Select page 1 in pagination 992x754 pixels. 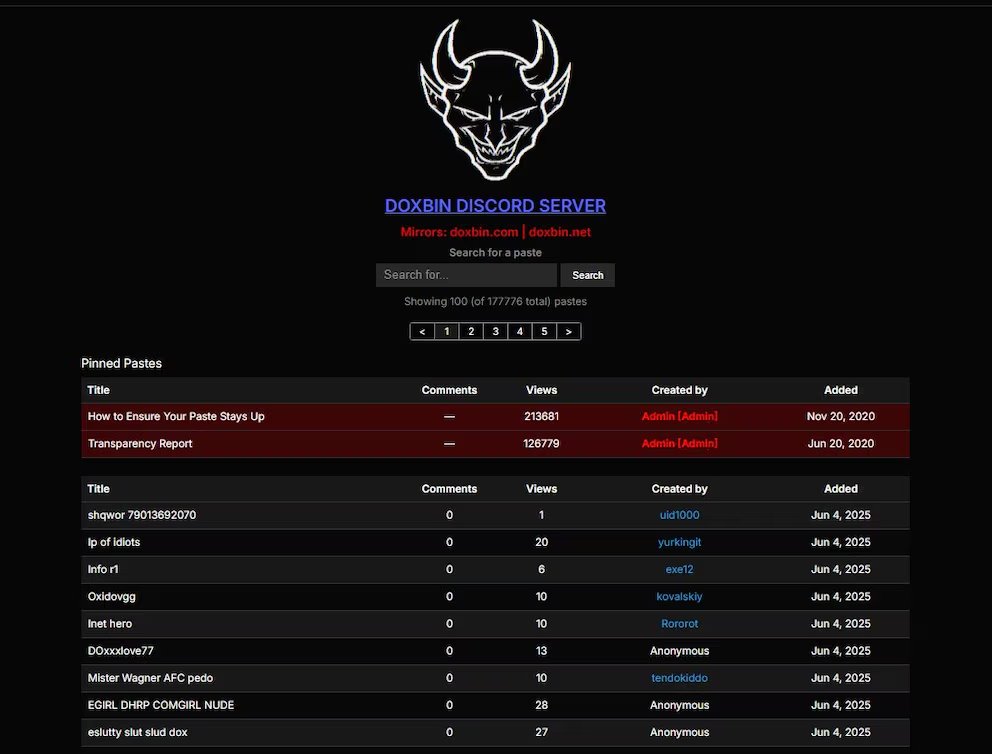click(x=447, y=331)
